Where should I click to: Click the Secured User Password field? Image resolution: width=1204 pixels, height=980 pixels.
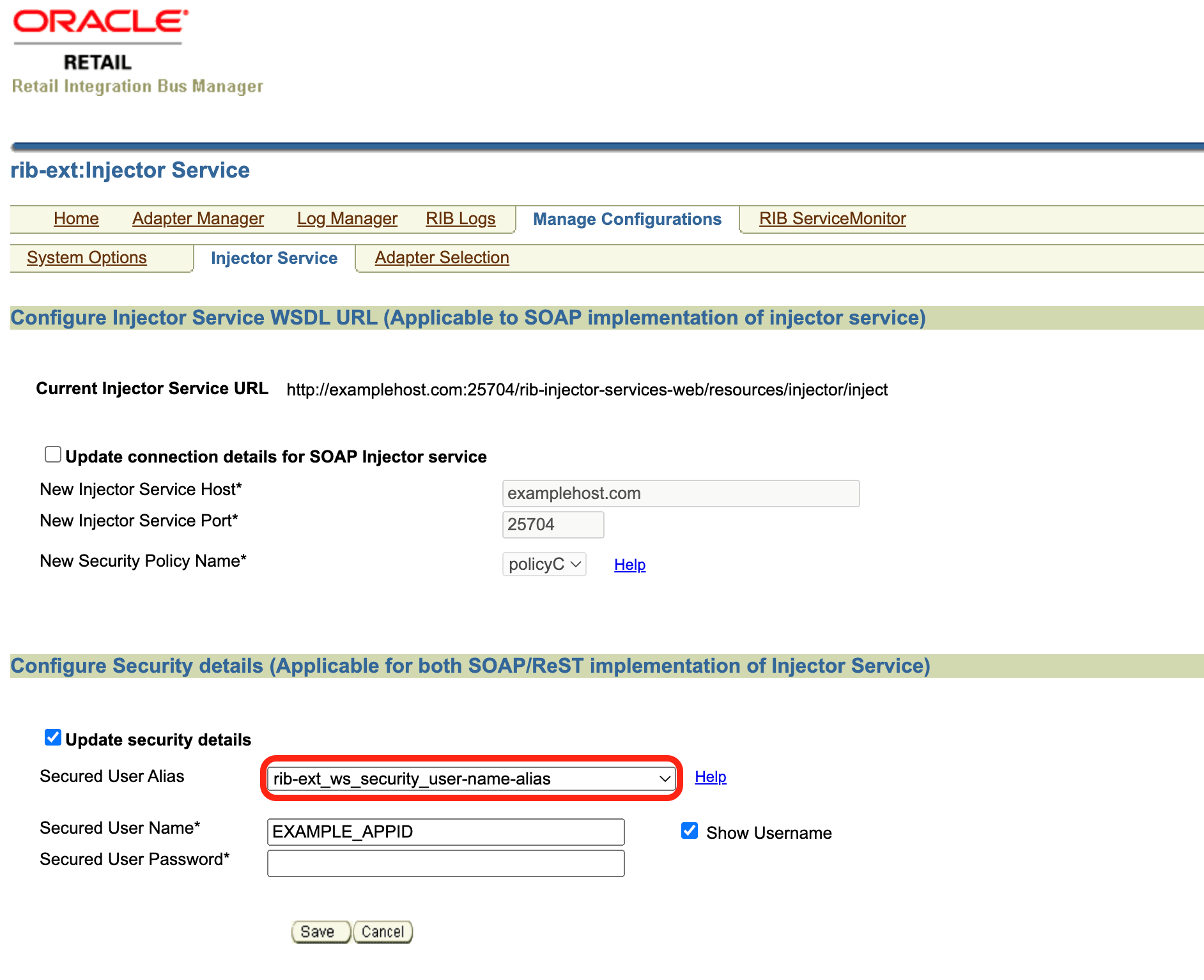[x=445, y=863]
